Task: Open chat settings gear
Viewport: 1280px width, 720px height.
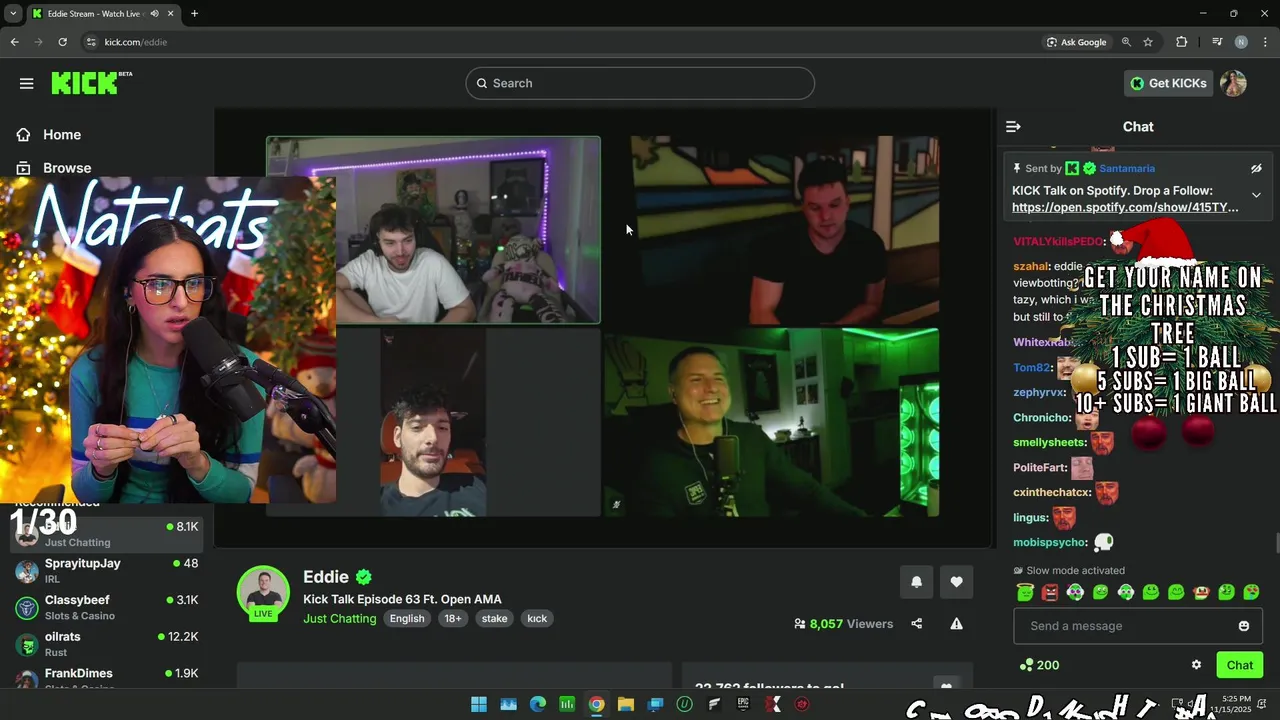Action: (x=1196, y=665)
